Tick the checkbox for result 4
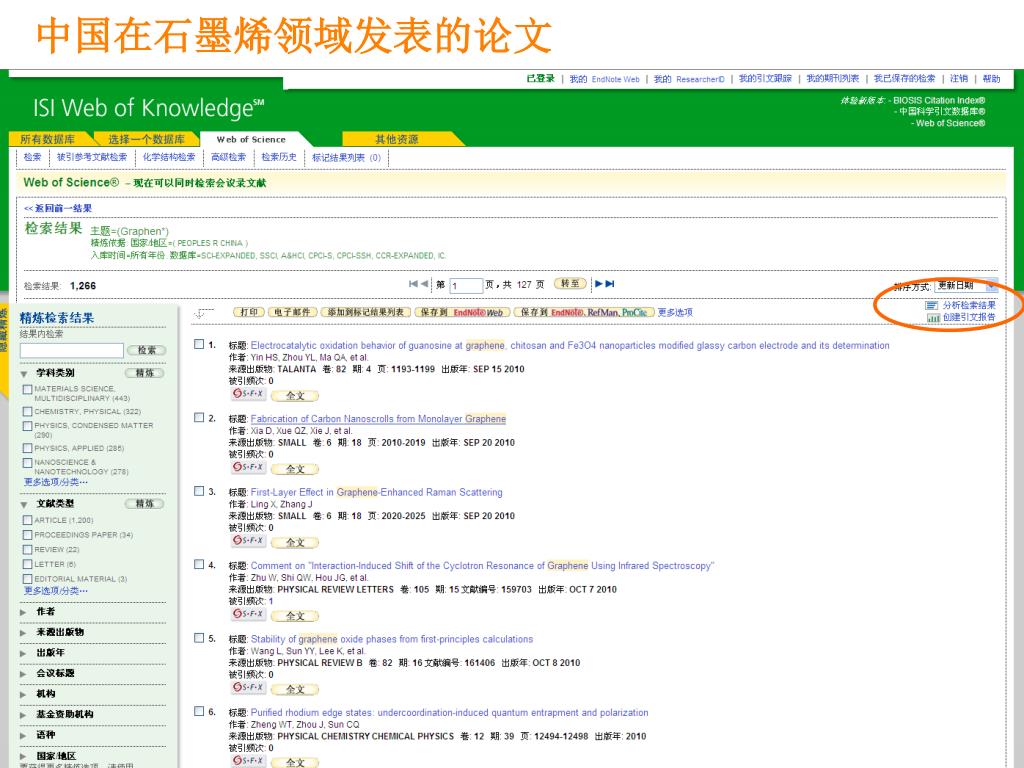Image resolution: width=1024 pixels, height=768 pixels. tap(199, 564)
